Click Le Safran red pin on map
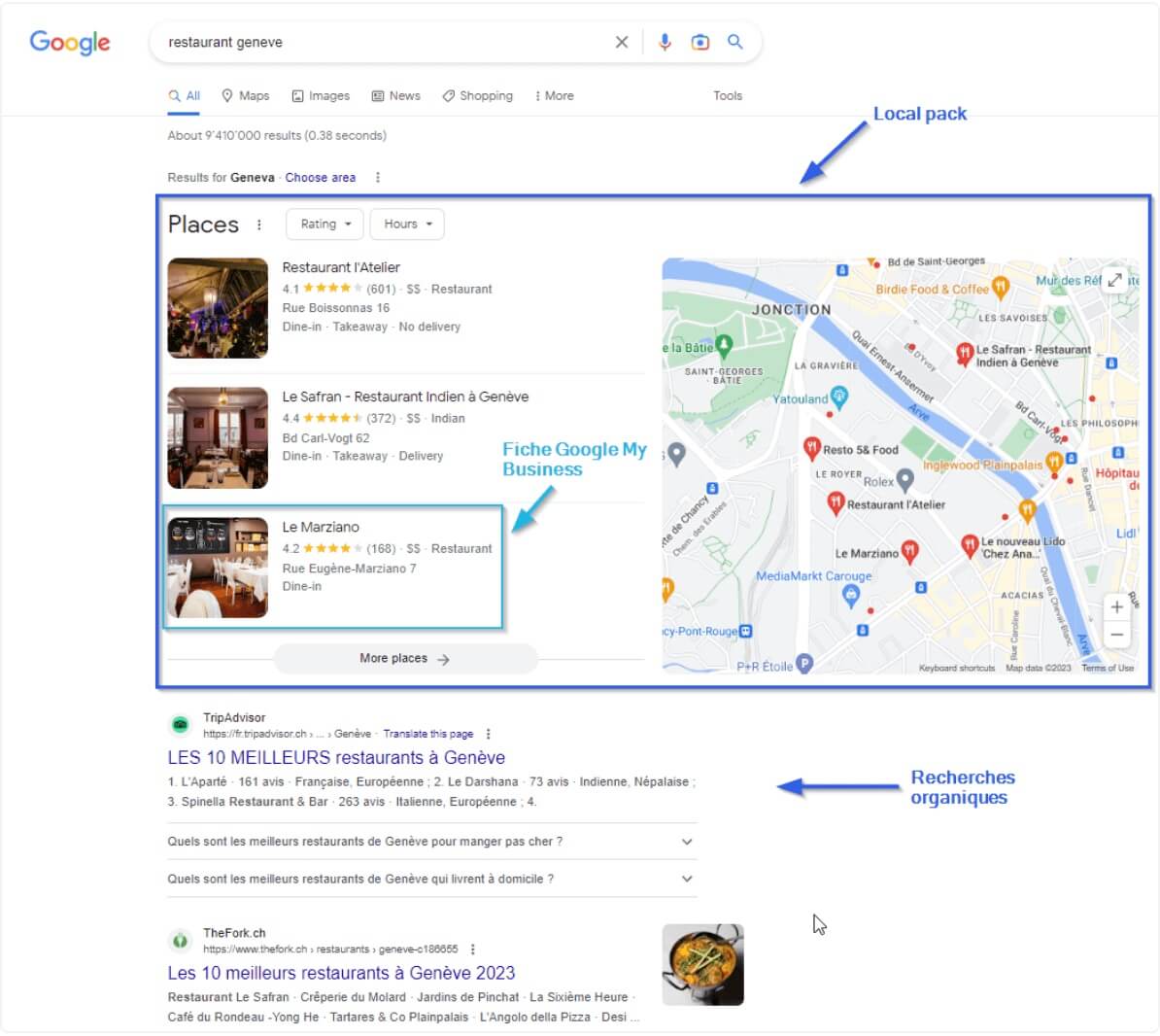 pyautogui.click(x=964, y=355)
